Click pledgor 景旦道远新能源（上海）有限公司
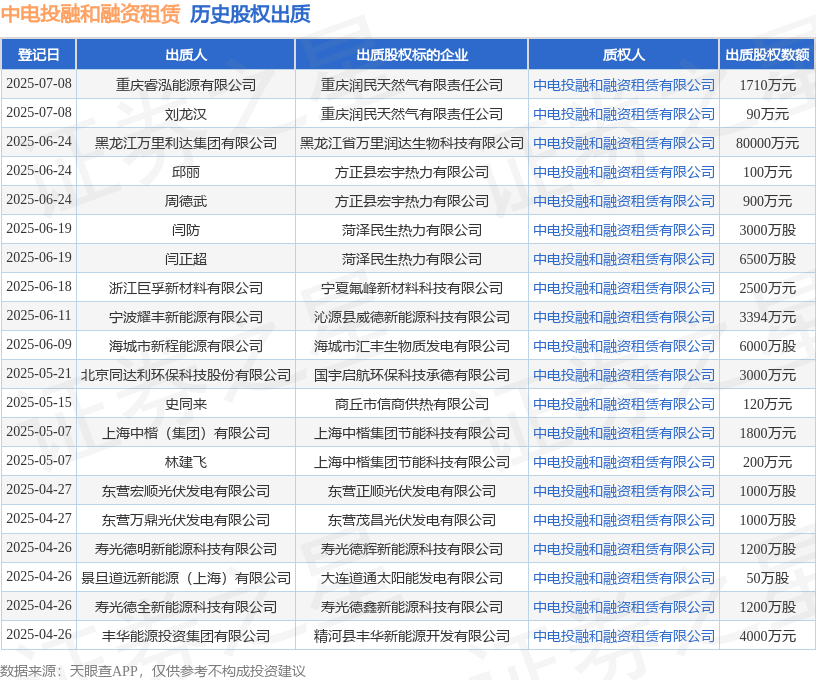816x680 pixels. [186, 578]
